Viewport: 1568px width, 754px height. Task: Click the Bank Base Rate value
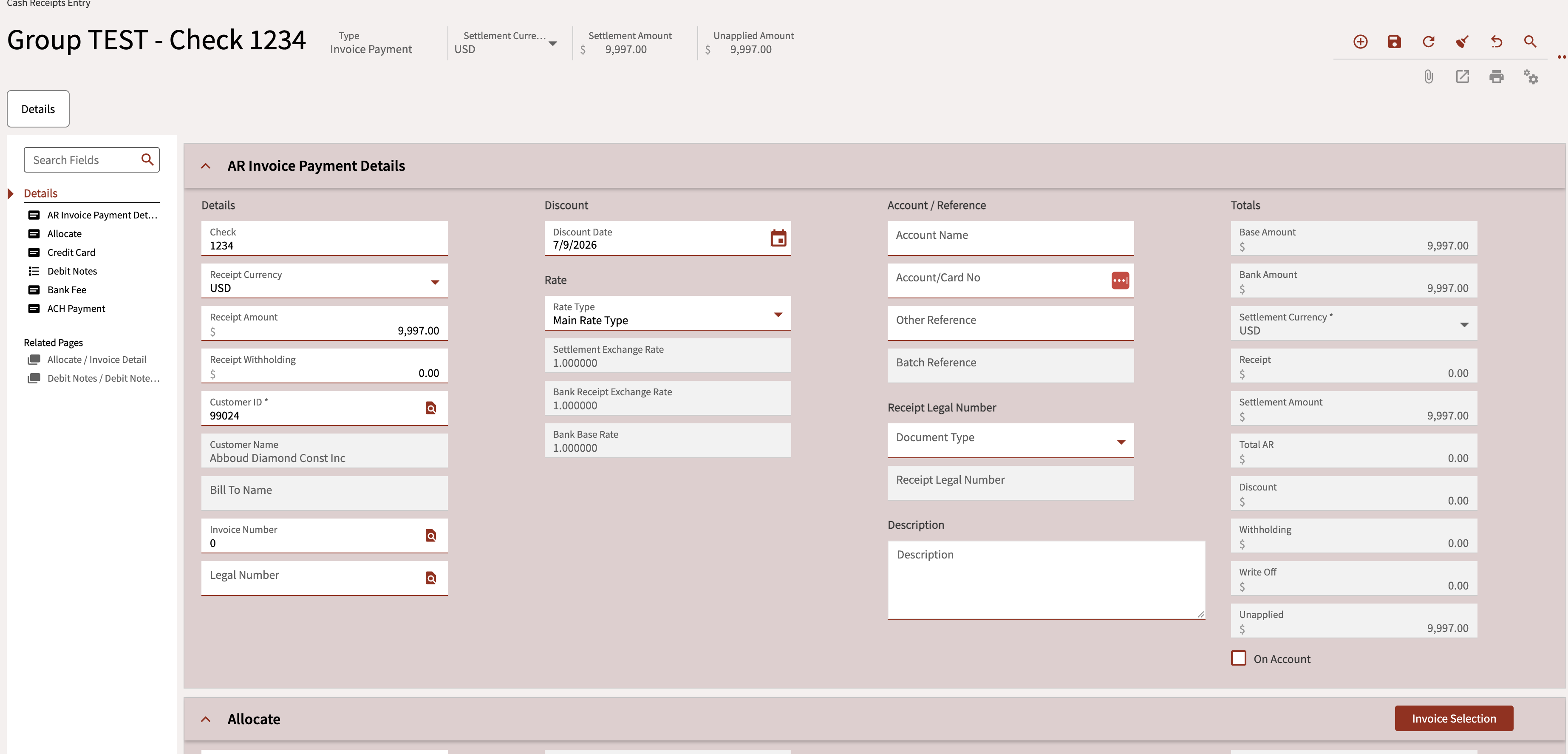tap(668, 440)
